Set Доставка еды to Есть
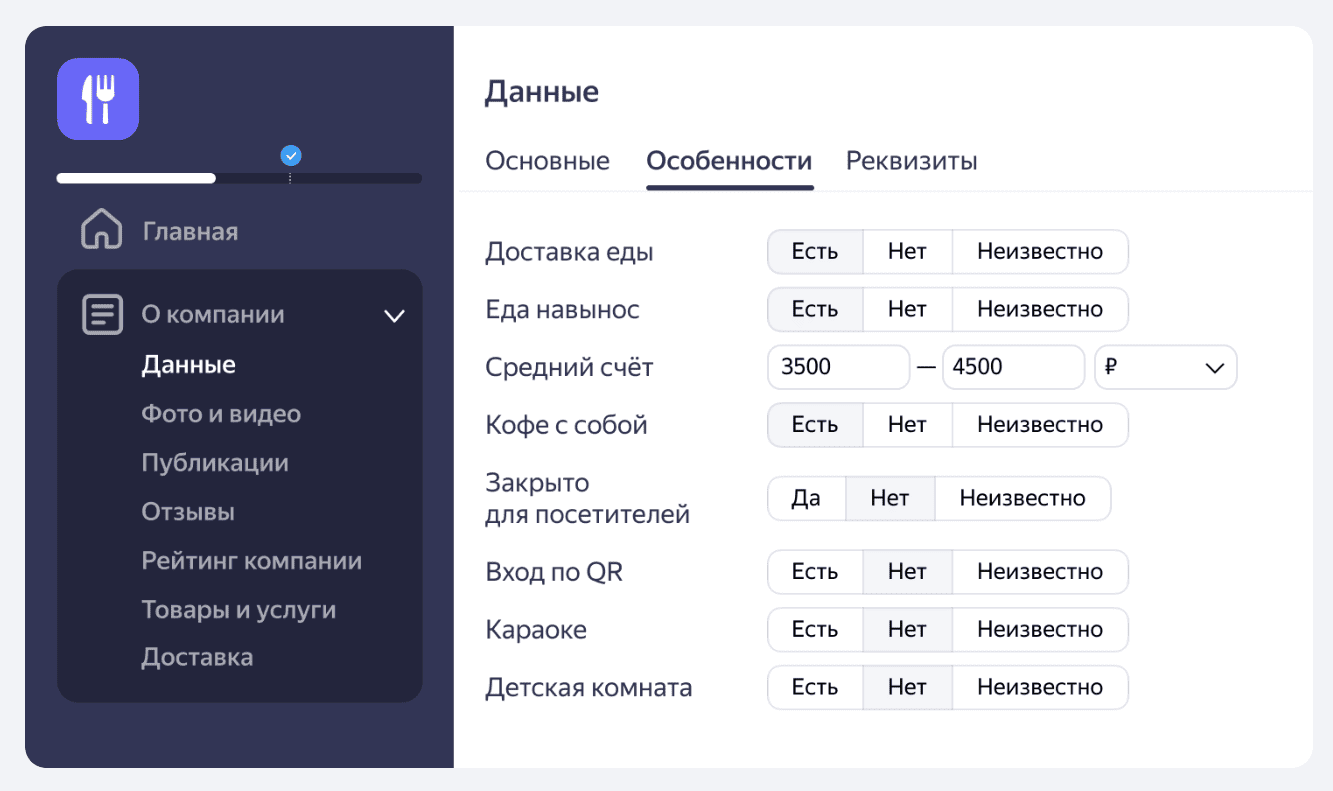 click(815, 252)
